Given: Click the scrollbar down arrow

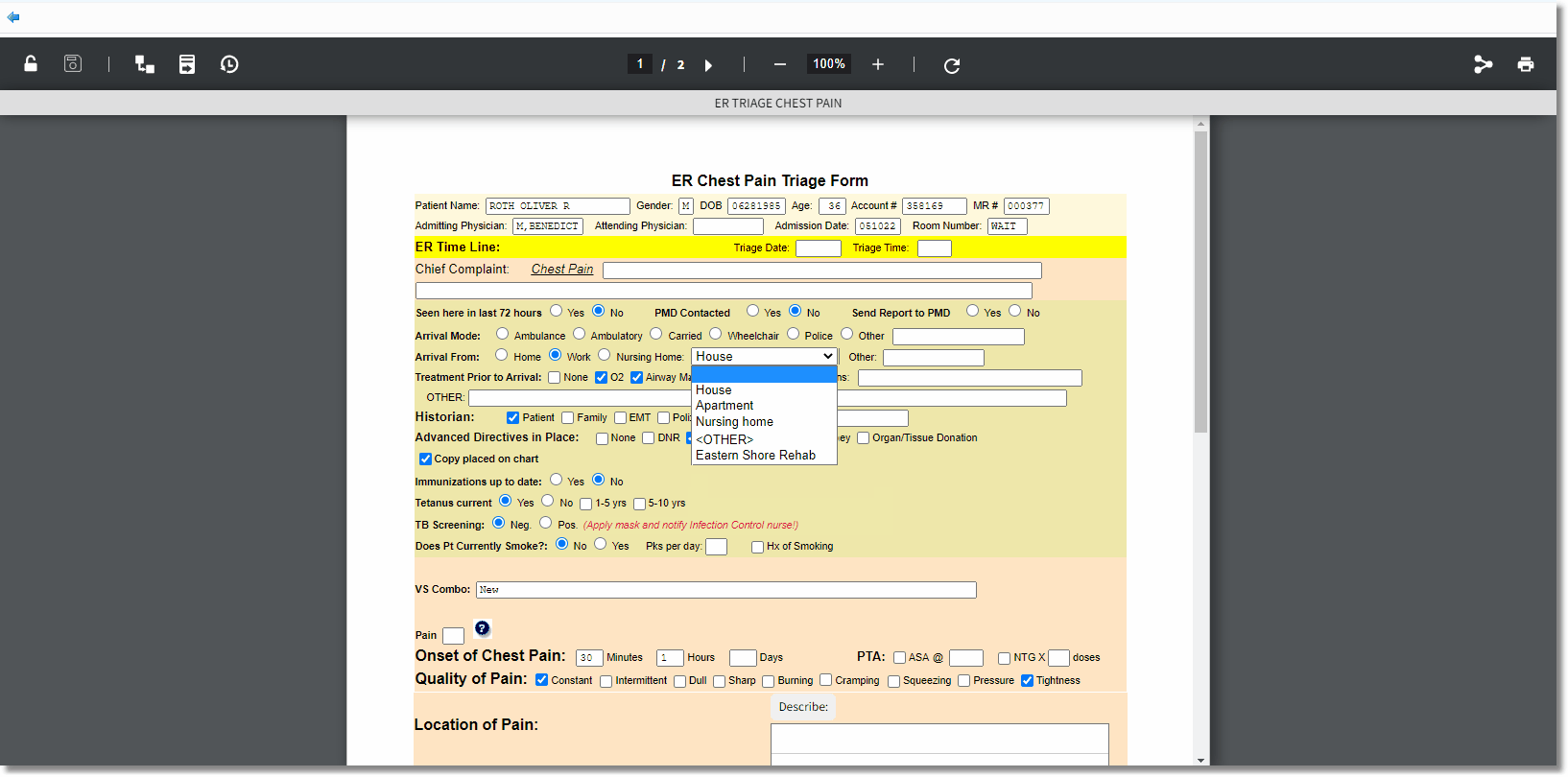Looking at the screenshot, I should (x=1200, y=760).
